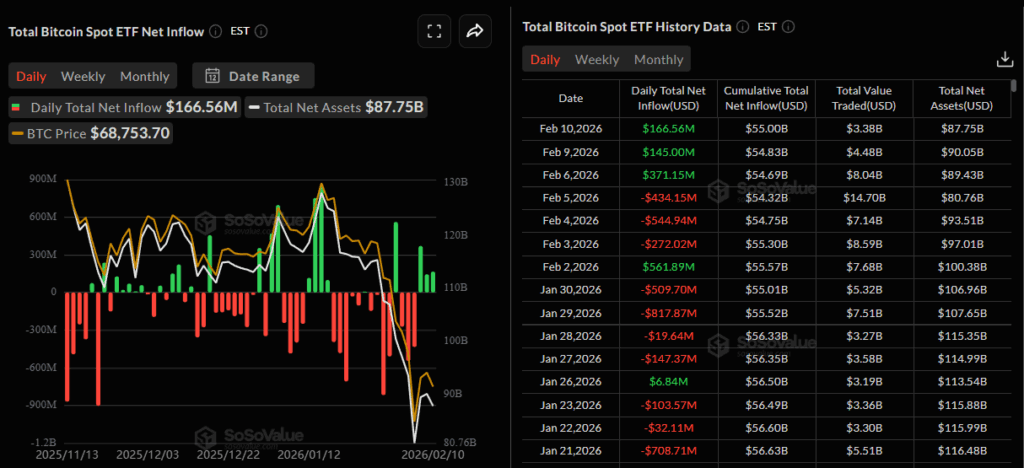
Task: Download the ETF history data
Action: tap(1005, 60)
